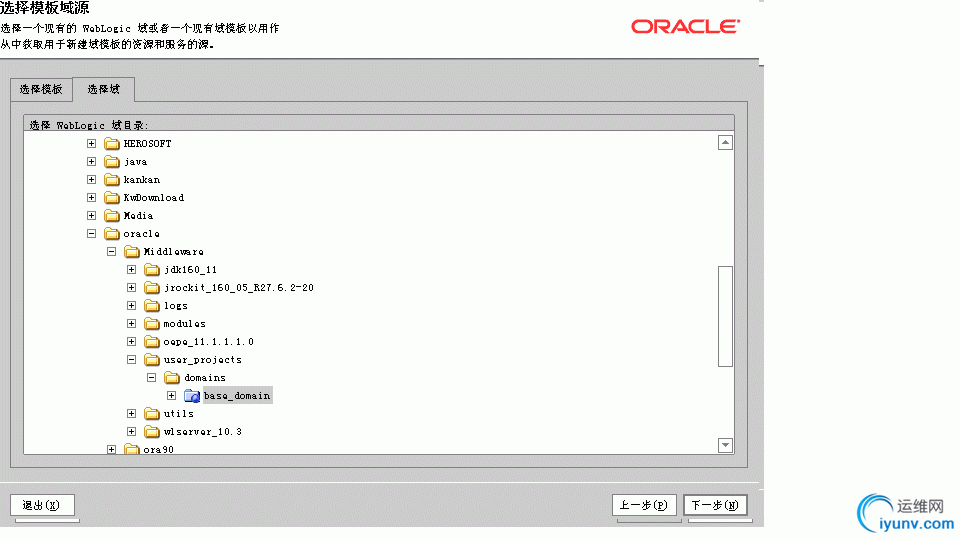Expand the utils tree node
Image resolution: width=960 pixels, height=540 pixels.
coord(132,414)
